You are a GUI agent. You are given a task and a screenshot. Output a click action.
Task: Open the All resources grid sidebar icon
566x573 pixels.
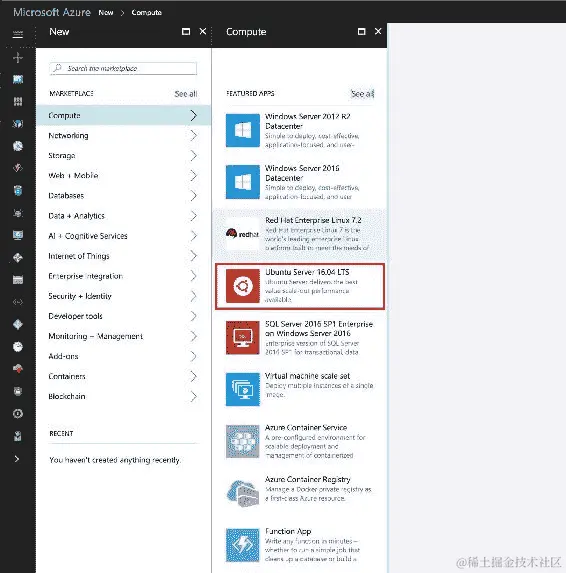click(18, 101)
